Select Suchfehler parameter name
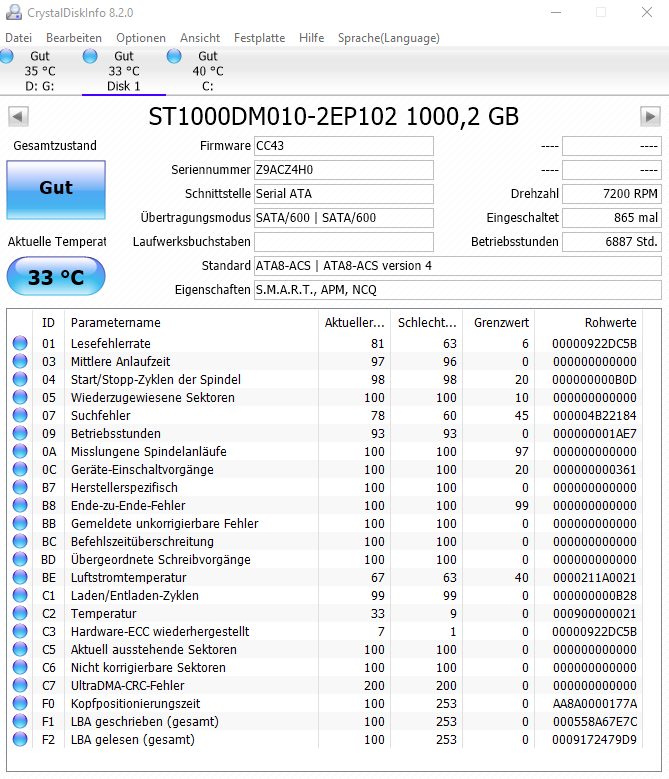The width and height of the screenshot is (669, 779). click(x=100, y=415)
